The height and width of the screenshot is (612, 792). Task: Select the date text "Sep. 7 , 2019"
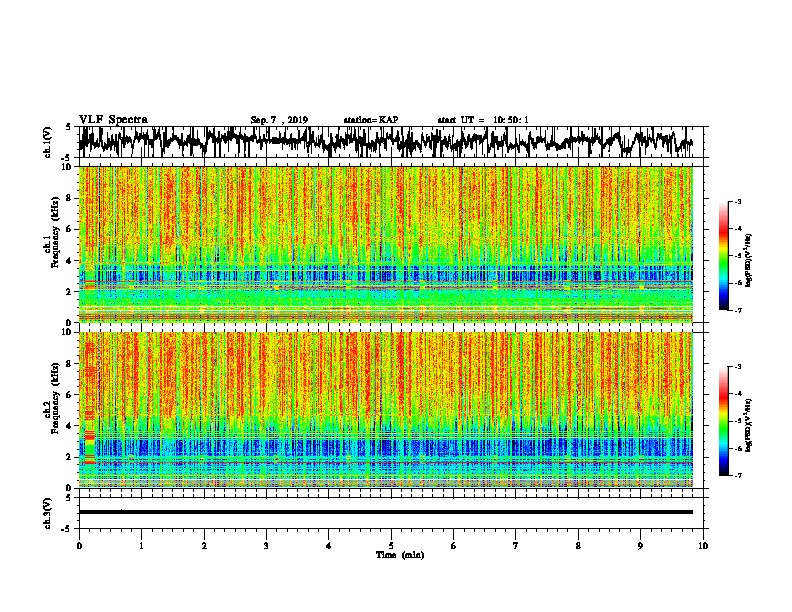pos(279,120)
